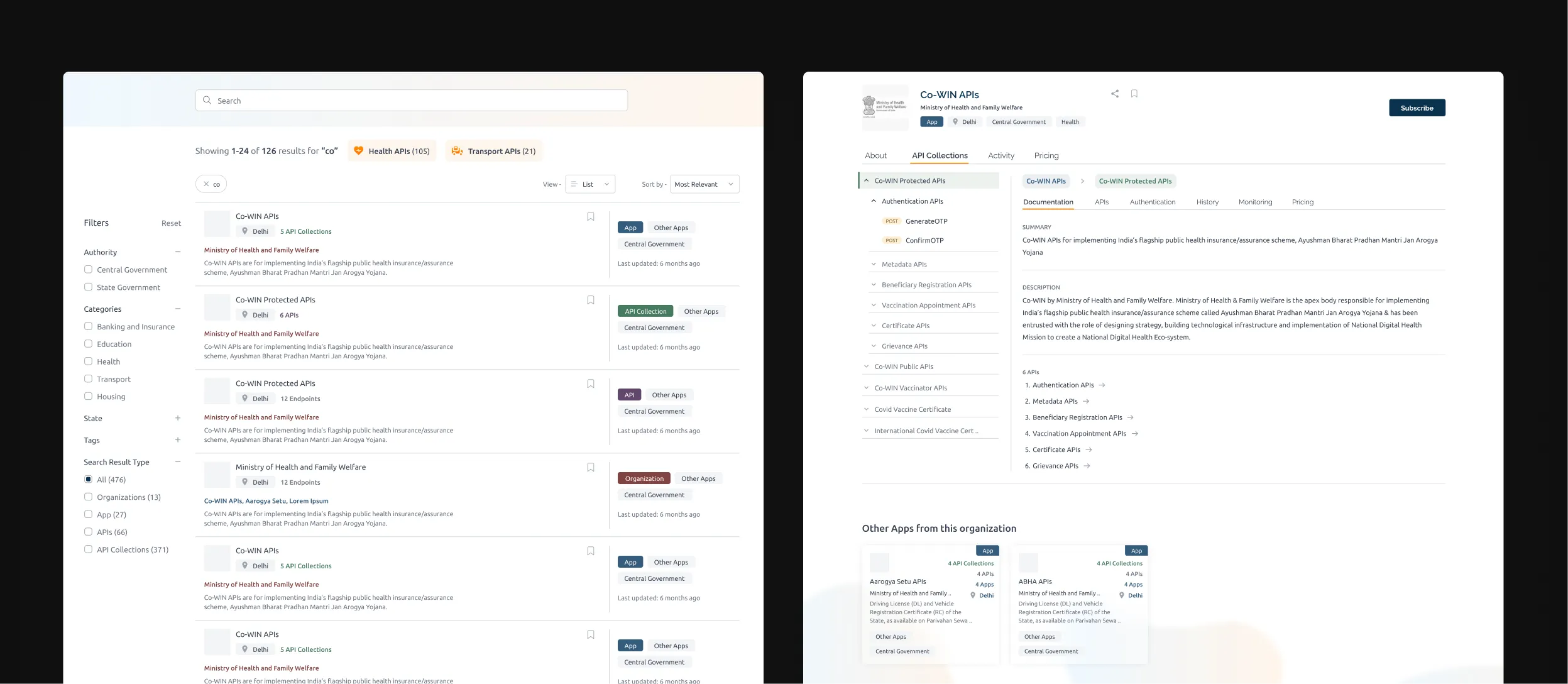This screenshot has width=1568, height=684.
Task: Click the search magnifier icon
Action: pyautogui.click(x=207, y=101)
